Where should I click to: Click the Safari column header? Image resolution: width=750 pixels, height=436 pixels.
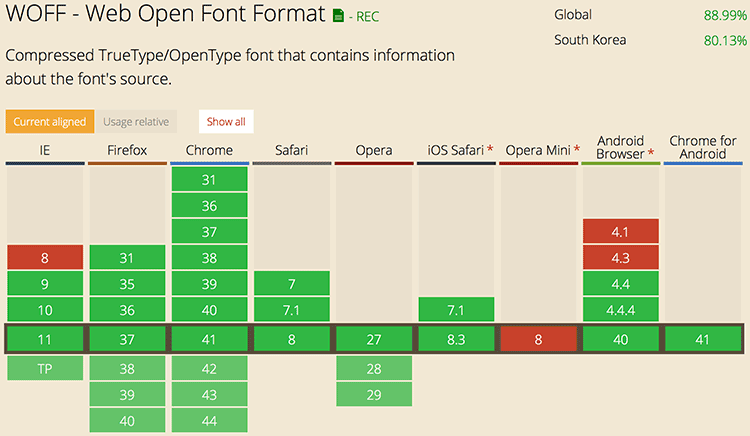292,150
